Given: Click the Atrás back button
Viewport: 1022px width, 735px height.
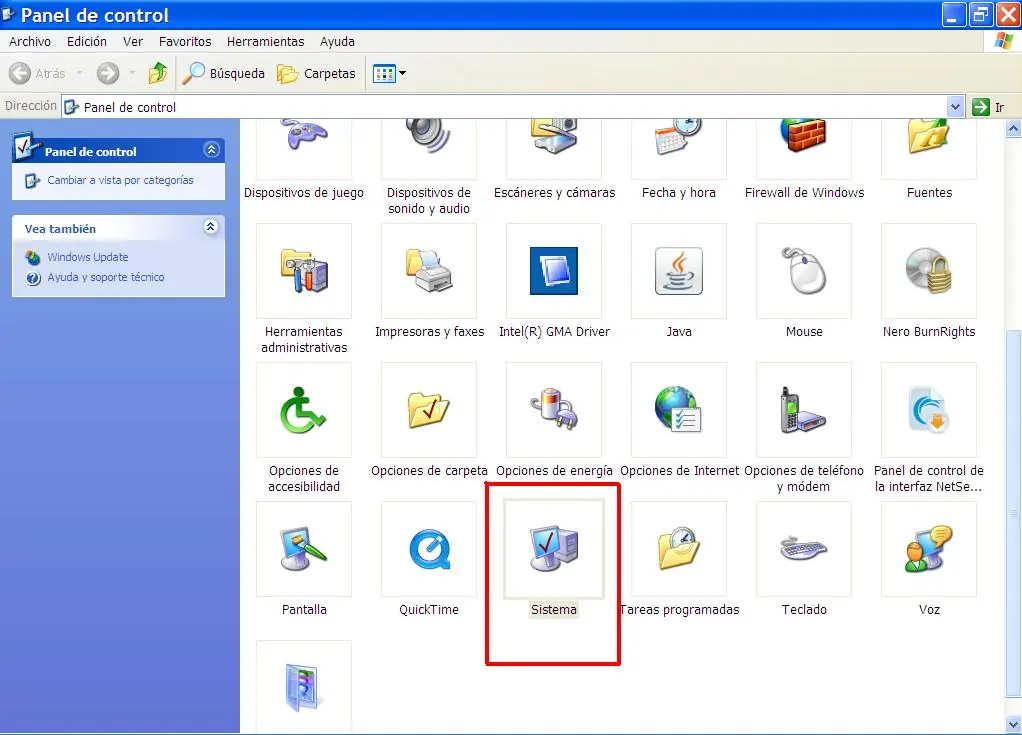Looking at the screenshot, I should point(38,73).
